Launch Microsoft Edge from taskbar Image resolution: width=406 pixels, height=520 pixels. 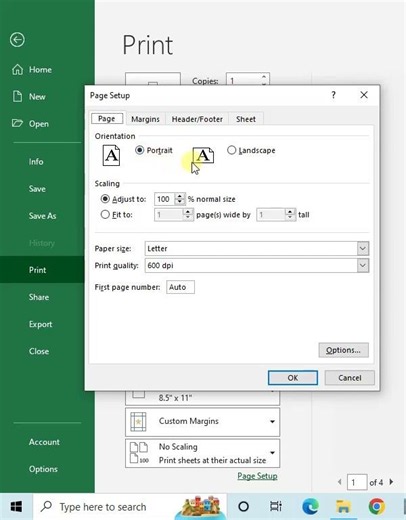coord(310,507)
